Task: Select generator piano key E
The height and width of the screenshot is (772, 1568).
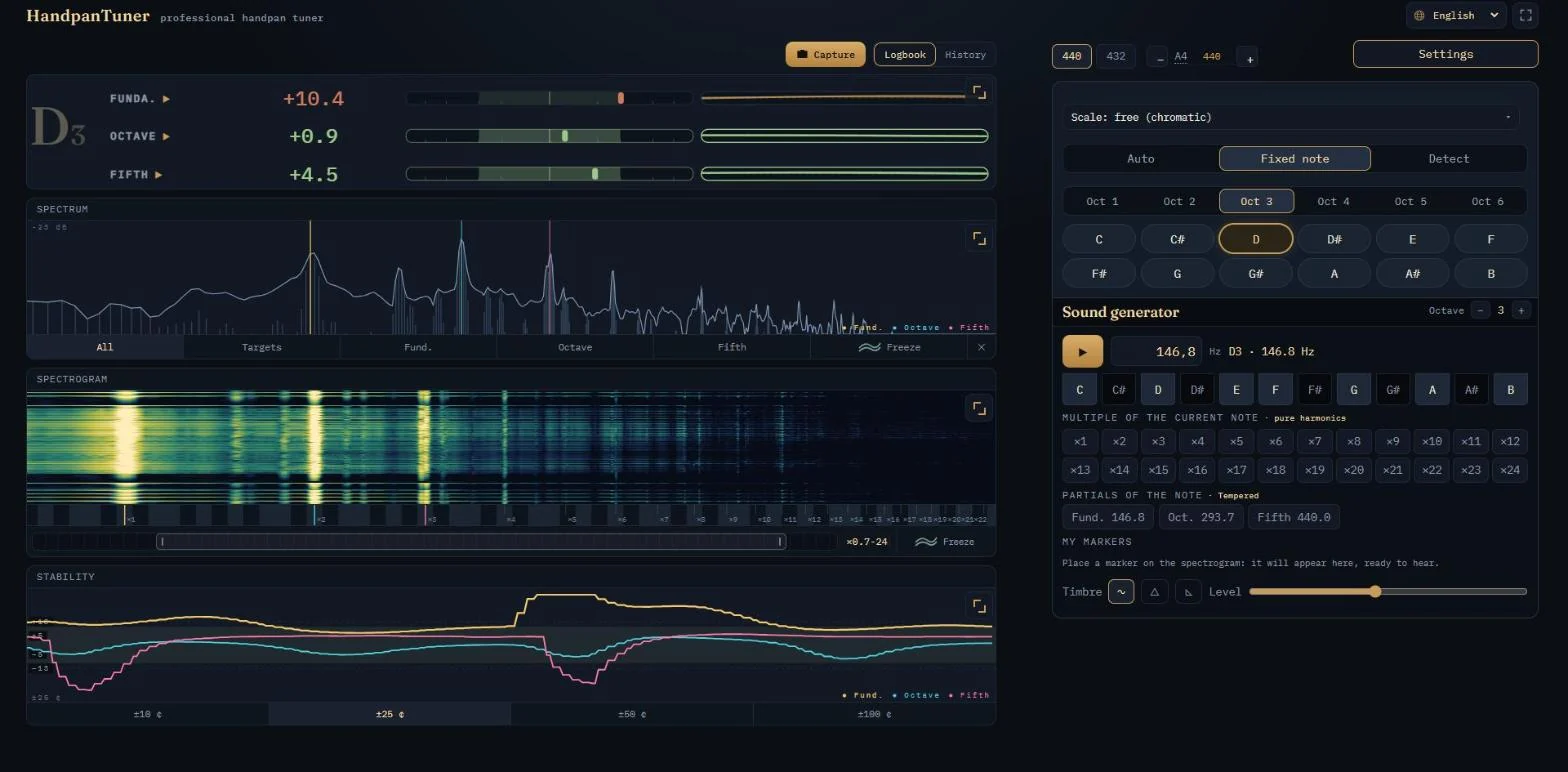Action: 1236,389
